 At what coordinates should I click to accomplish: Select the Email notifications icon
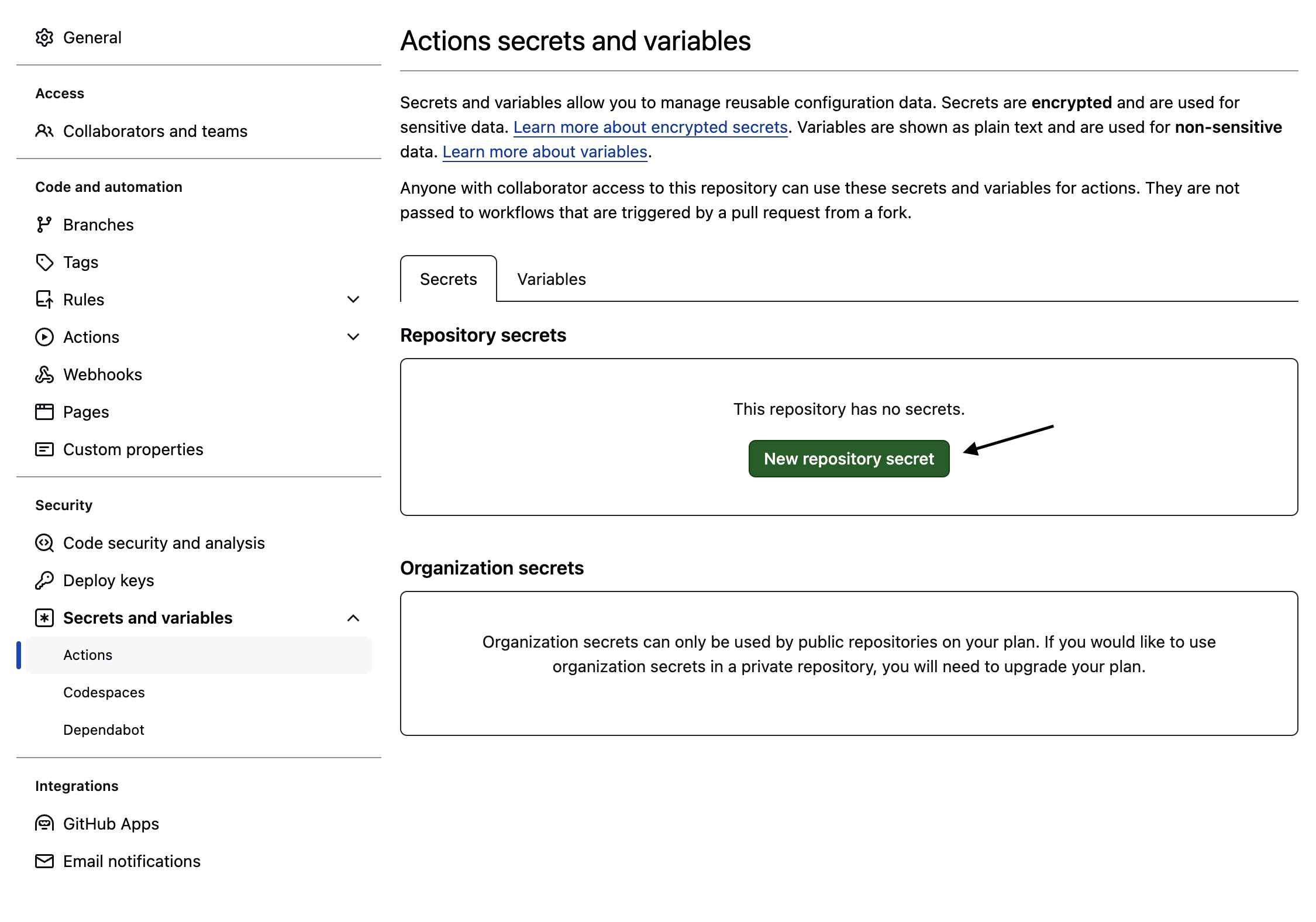coord(46,861)
